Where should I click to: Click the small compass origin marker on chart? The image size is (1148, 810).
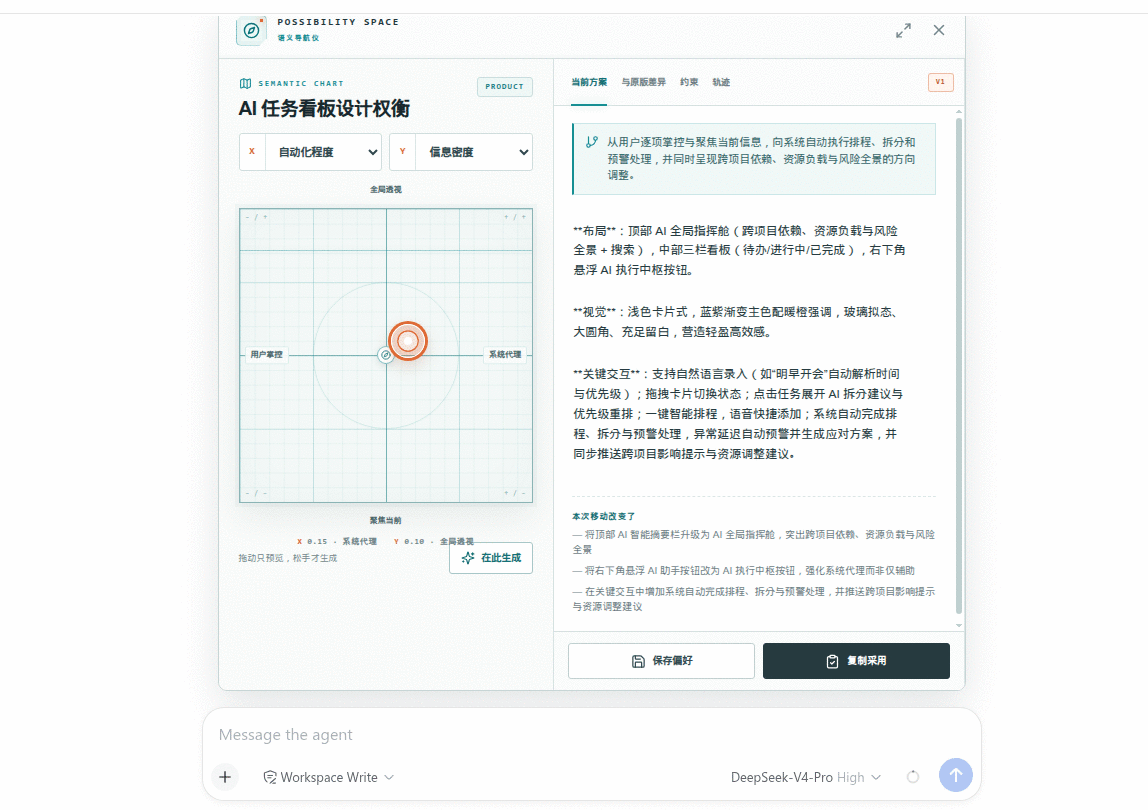click(x=385, y=355)
